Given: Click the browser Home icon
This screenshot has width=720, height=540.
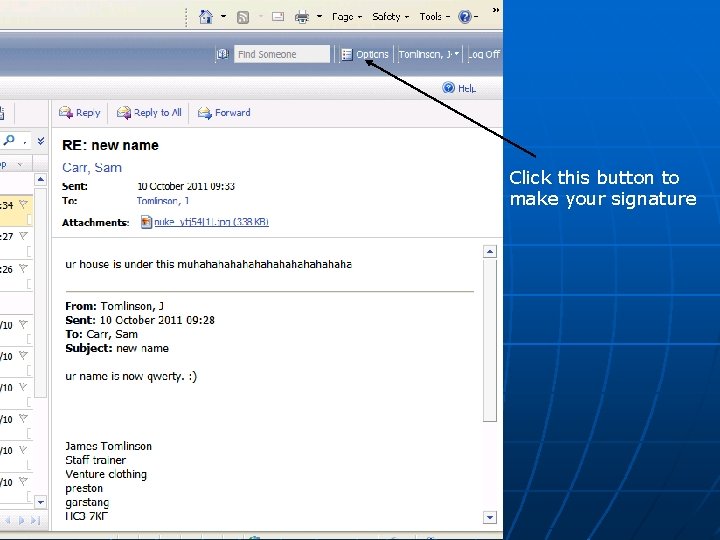Looking at the screenshot, I should tap(205, 17).
